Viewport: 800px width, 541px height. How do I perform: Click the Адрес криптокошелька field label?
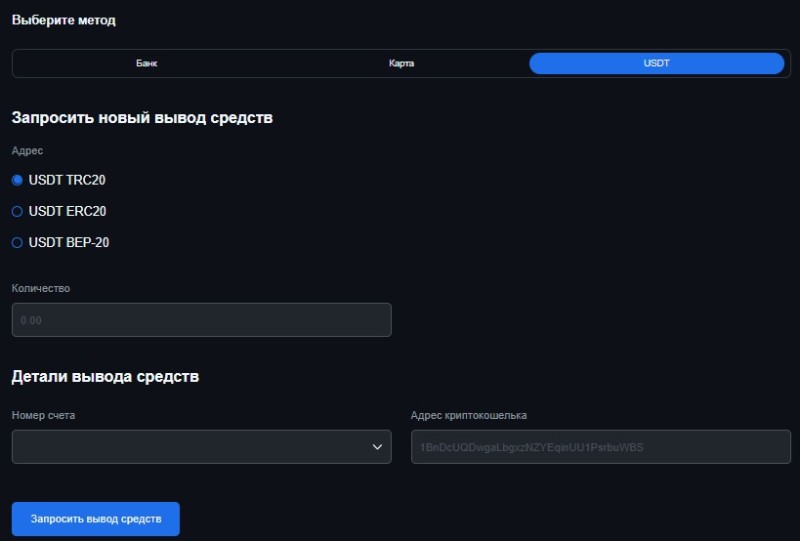(468, 415)
